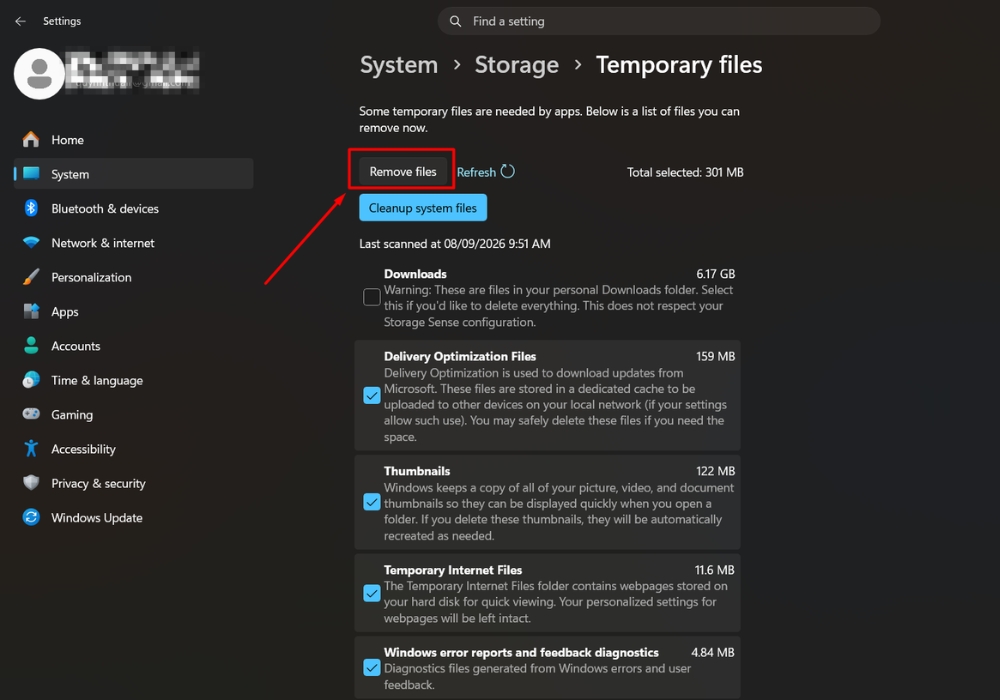Uncheck Delivery Optimization Files checkbox
The height and width of the screenshot is (700, 1000).
pyautogui.click(x=372, y=395)
